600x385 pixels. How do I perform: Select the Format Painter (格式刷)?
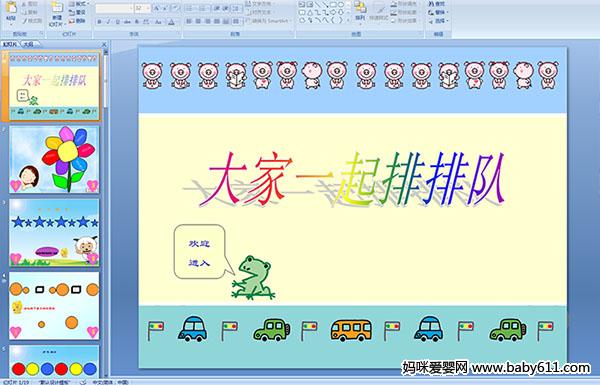(32, 21)
